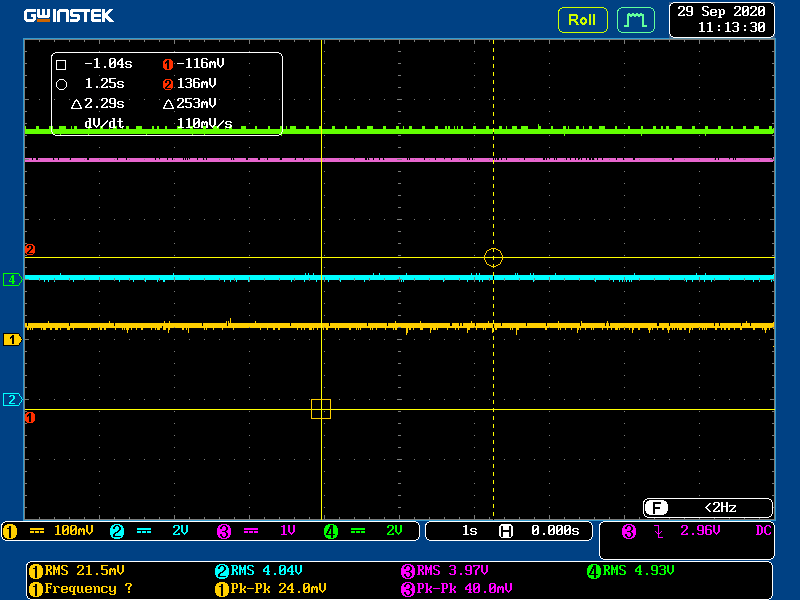This screenshot has height=600, width=800.
Task: Click the red horizontal cursor 1 marker
Action: (x=30, y=417)
